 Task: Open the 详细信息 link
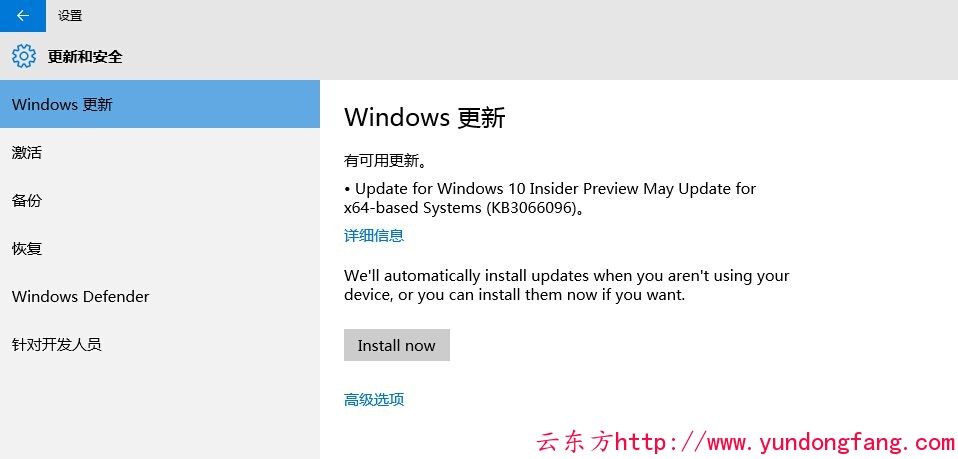374,235
